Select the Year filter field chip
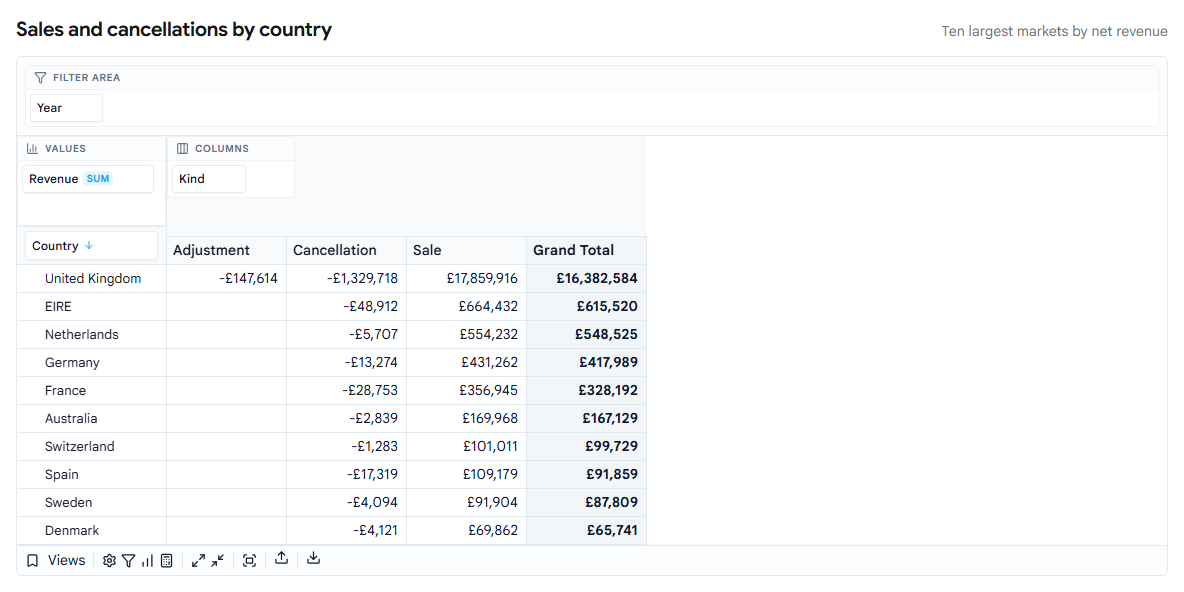 point(66,108)
